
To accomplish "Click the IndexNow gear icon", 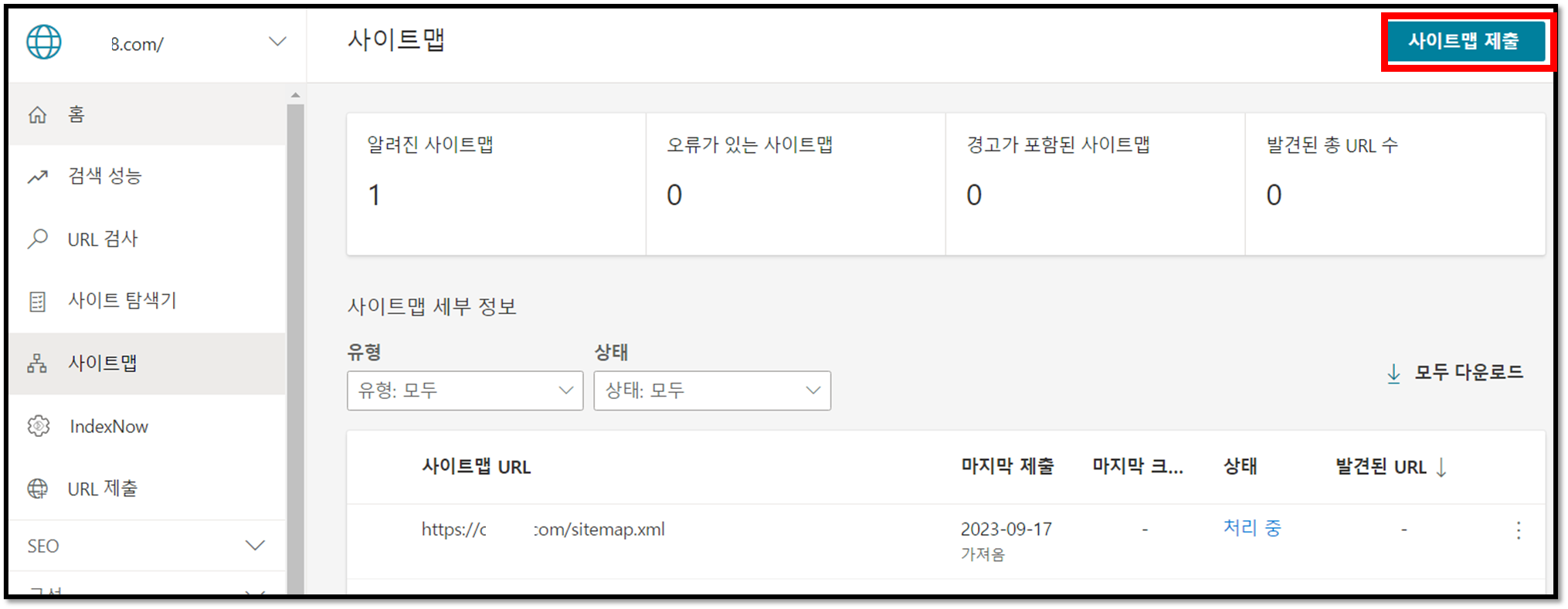I will click(x=38, y=426).
